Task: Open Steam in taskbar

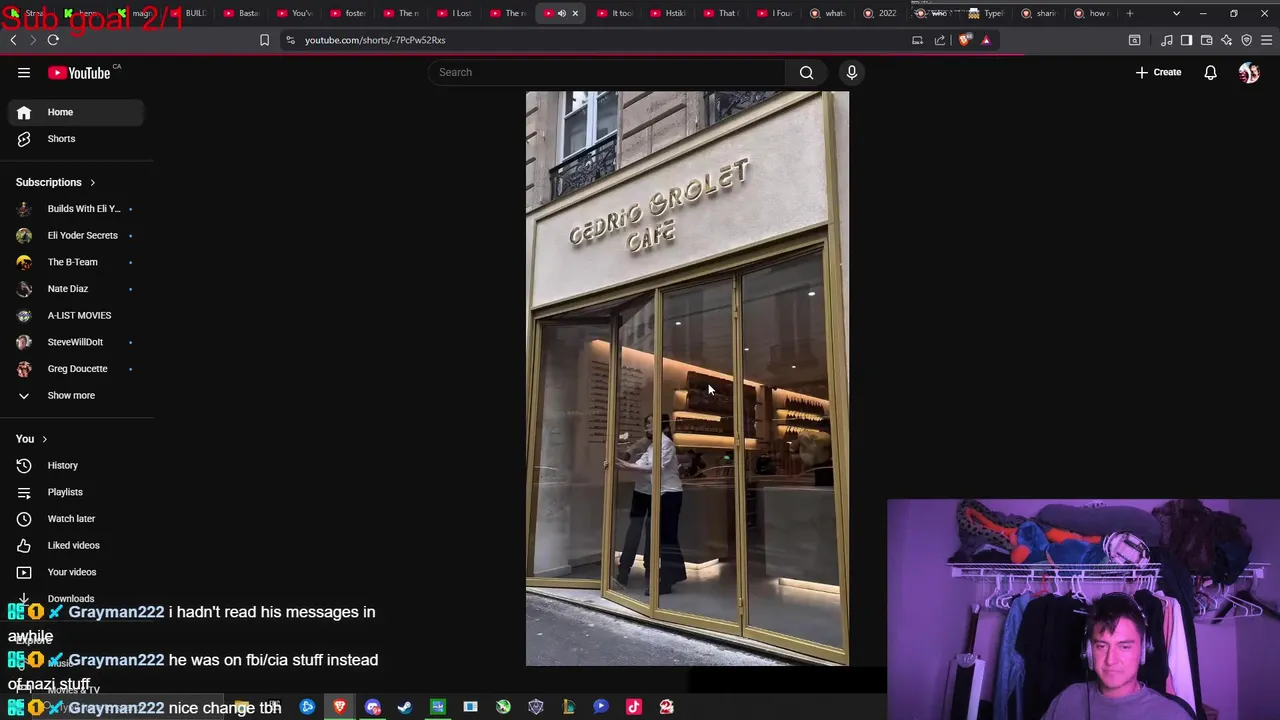Action: click(405, 707)
